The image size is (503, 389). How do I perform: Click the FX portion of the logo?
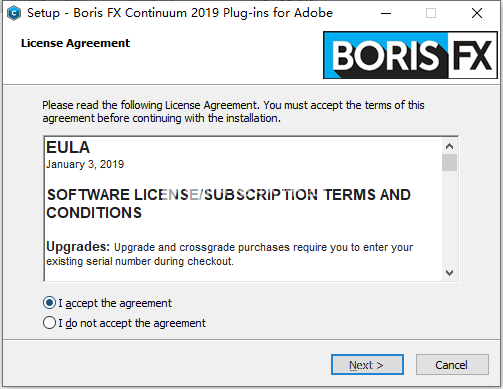click(473, 55)
